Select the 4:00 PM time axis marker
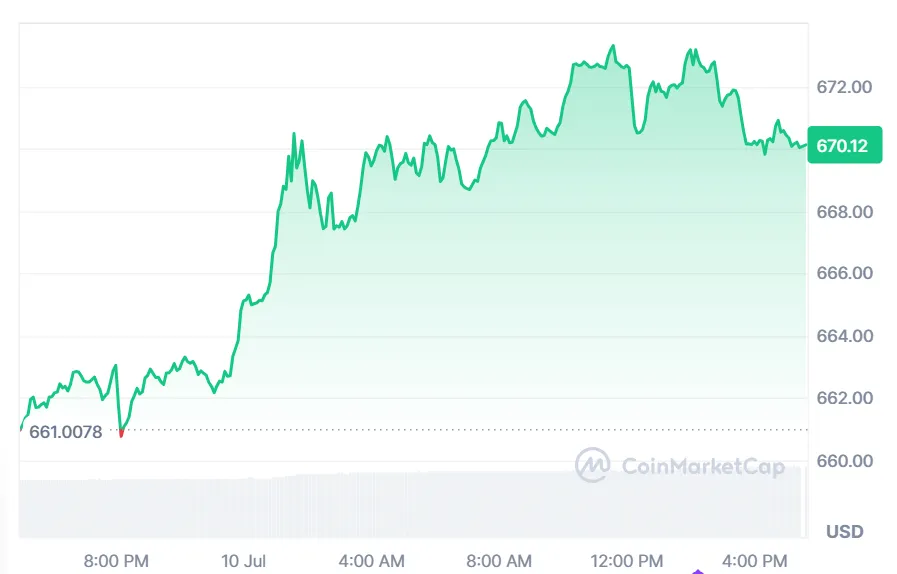The image size is (897, 574). (755, 561)
